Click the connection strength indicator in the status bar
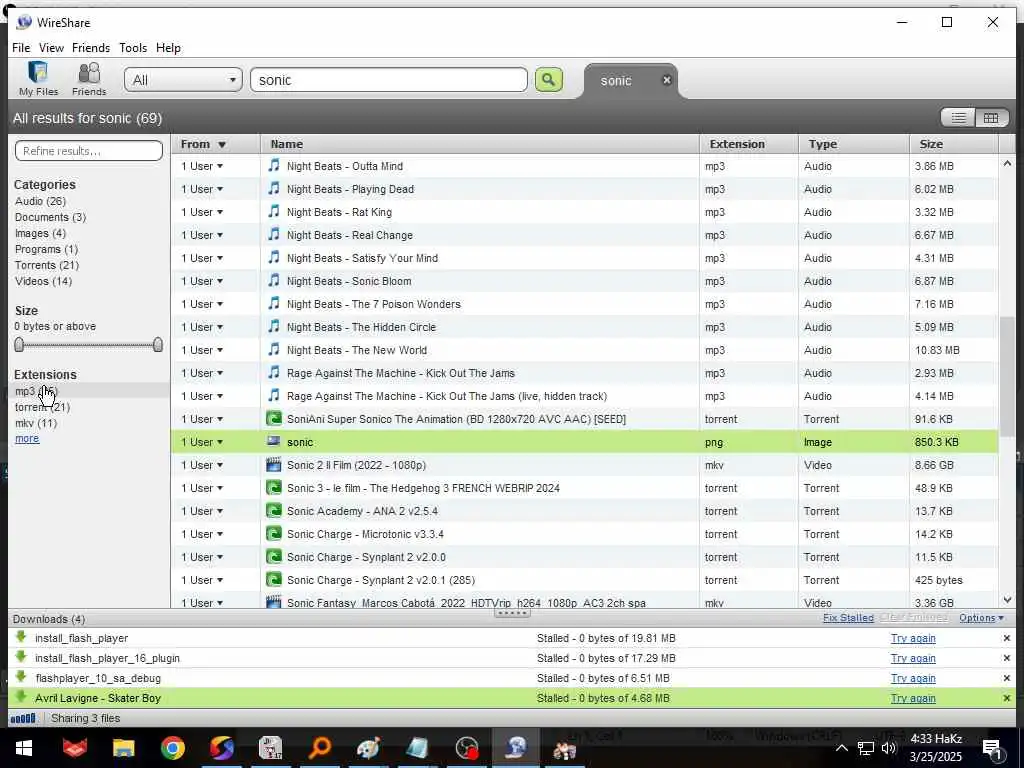Image resolution: width=1024 pixels, height=768 pixels. (23, 718)
